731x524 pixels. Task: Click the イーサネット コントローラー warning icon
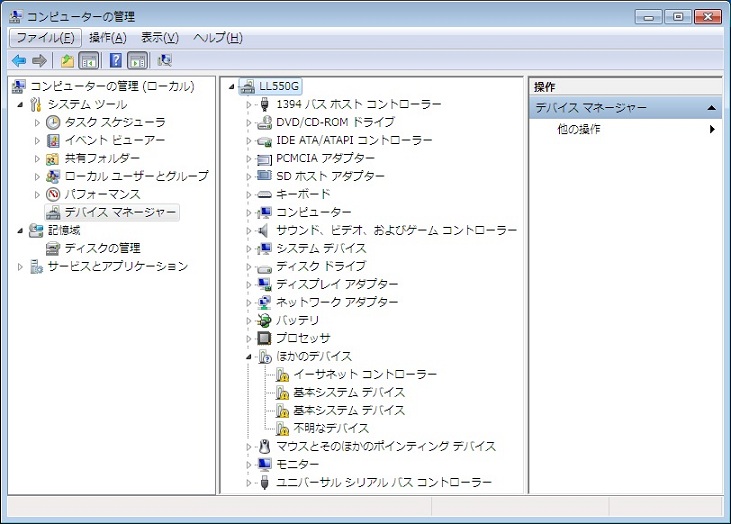tap(282, 374)
